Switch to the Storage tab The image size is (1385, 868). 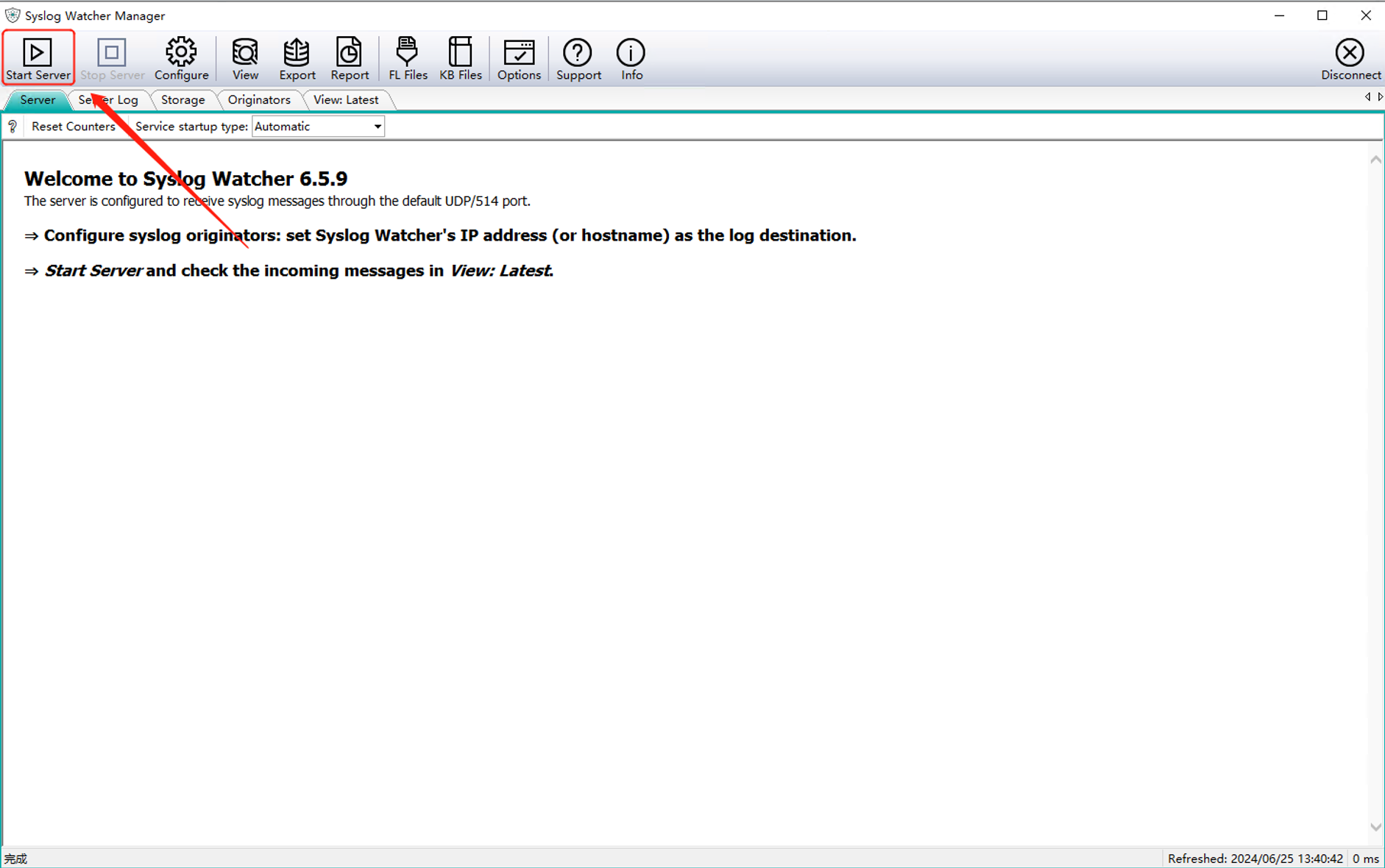click(183, 100)
